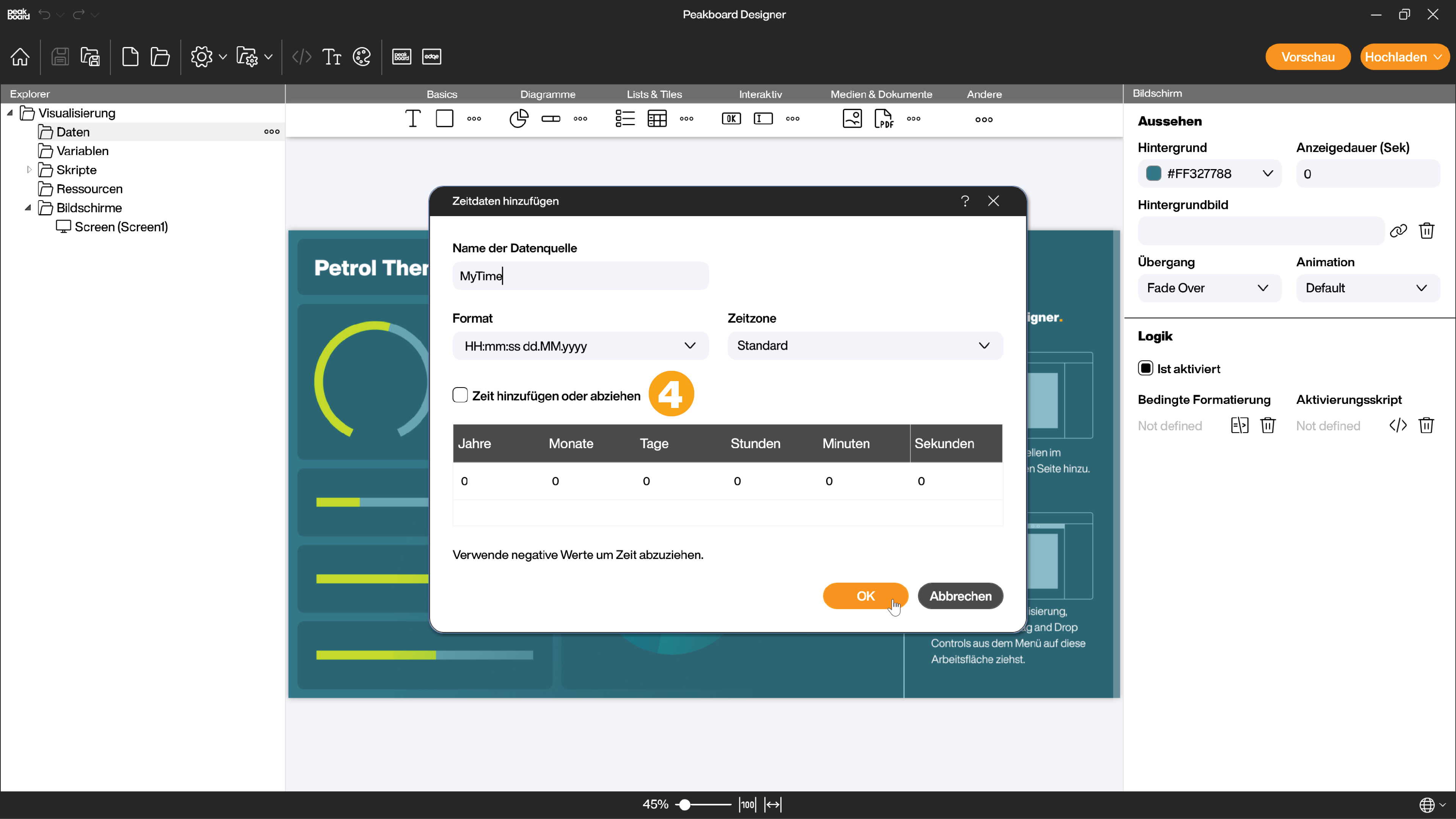Screen dimensions: 1456x819
Task: Click the PDF media icon in Medien & Dokumente
Action: pyautogui.click(x=883, y=119)
